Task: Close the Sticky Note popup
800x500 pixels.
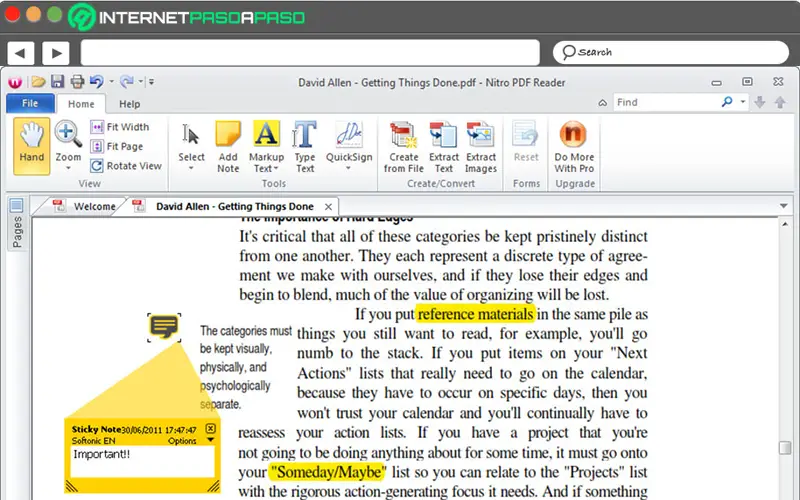Action: 211,428
